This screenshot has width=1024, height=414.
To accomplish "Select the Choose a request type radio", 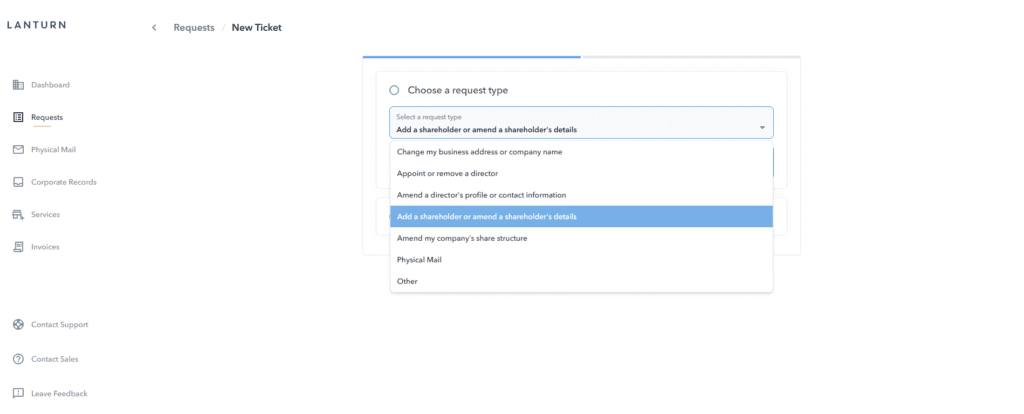I will pos(394,90).
